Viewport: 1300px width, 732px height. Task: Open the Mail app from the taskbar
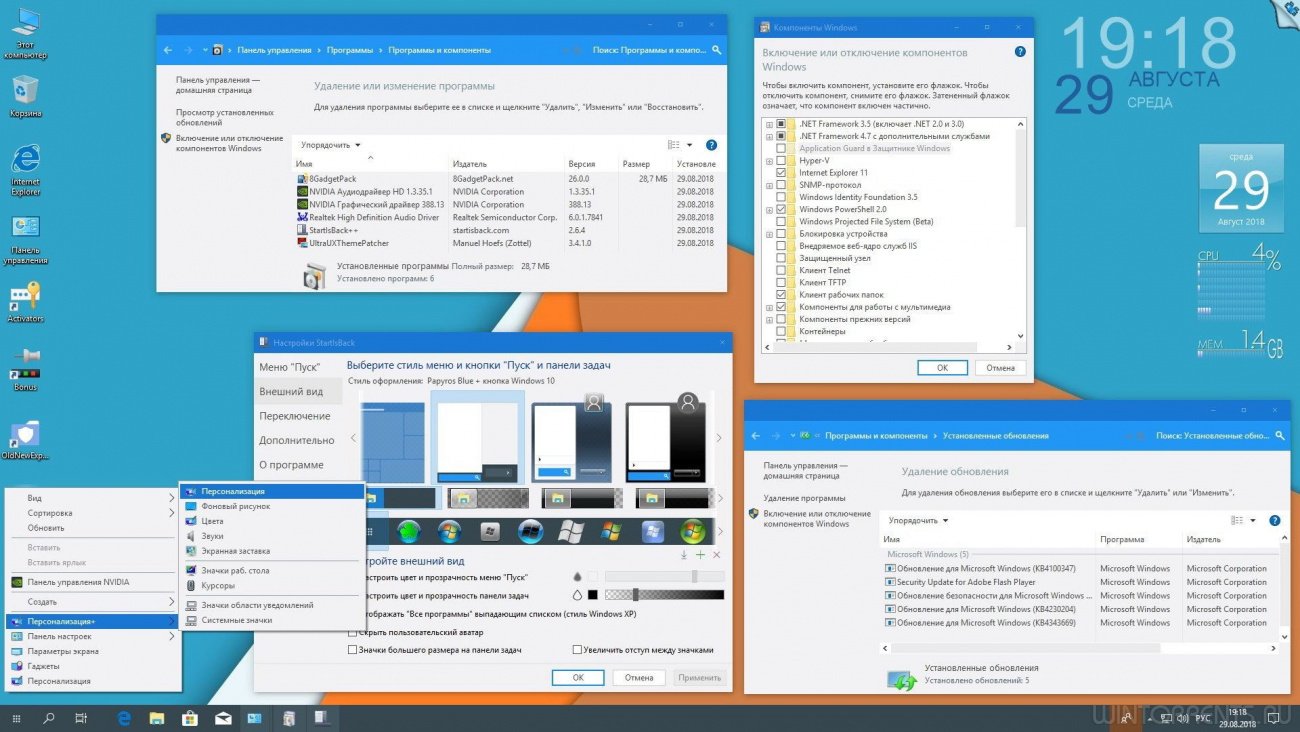tap(223, 718)
